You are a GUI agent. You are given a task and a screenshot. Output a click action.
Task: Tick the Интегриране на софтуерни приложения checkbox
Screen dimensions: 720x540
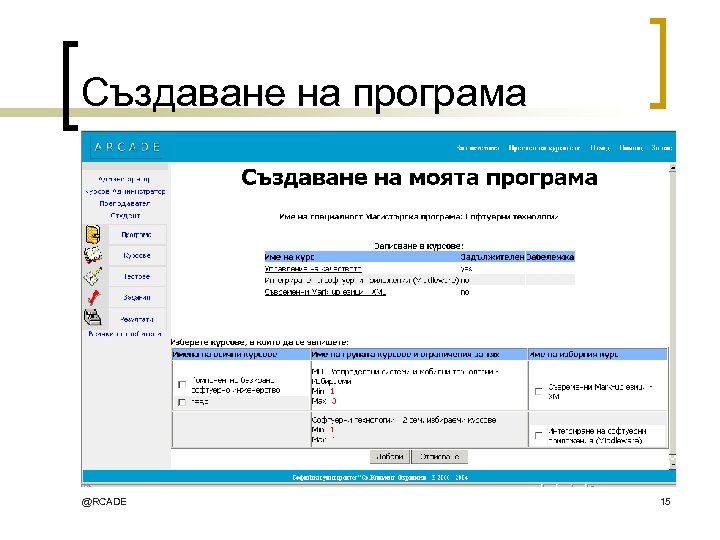tap(538, 435)
